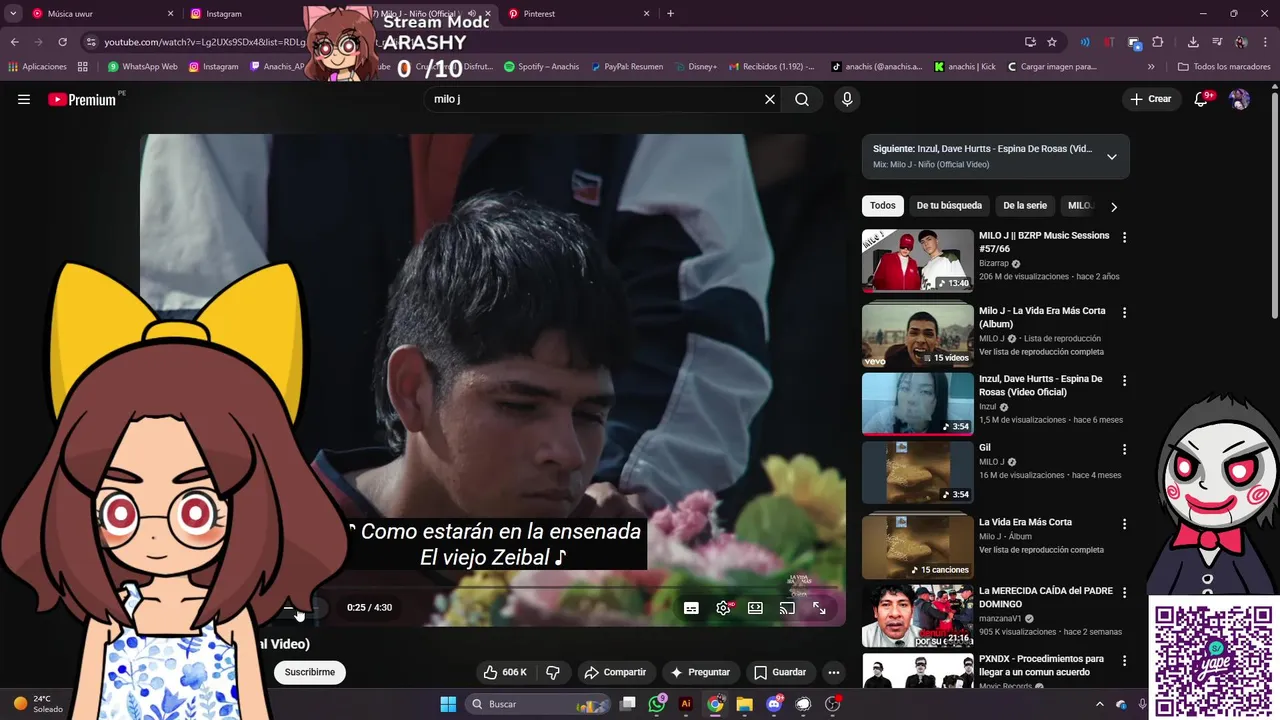Show hidden system tray icons
The image size is (1280, 720).
[x=1100, y=704]
